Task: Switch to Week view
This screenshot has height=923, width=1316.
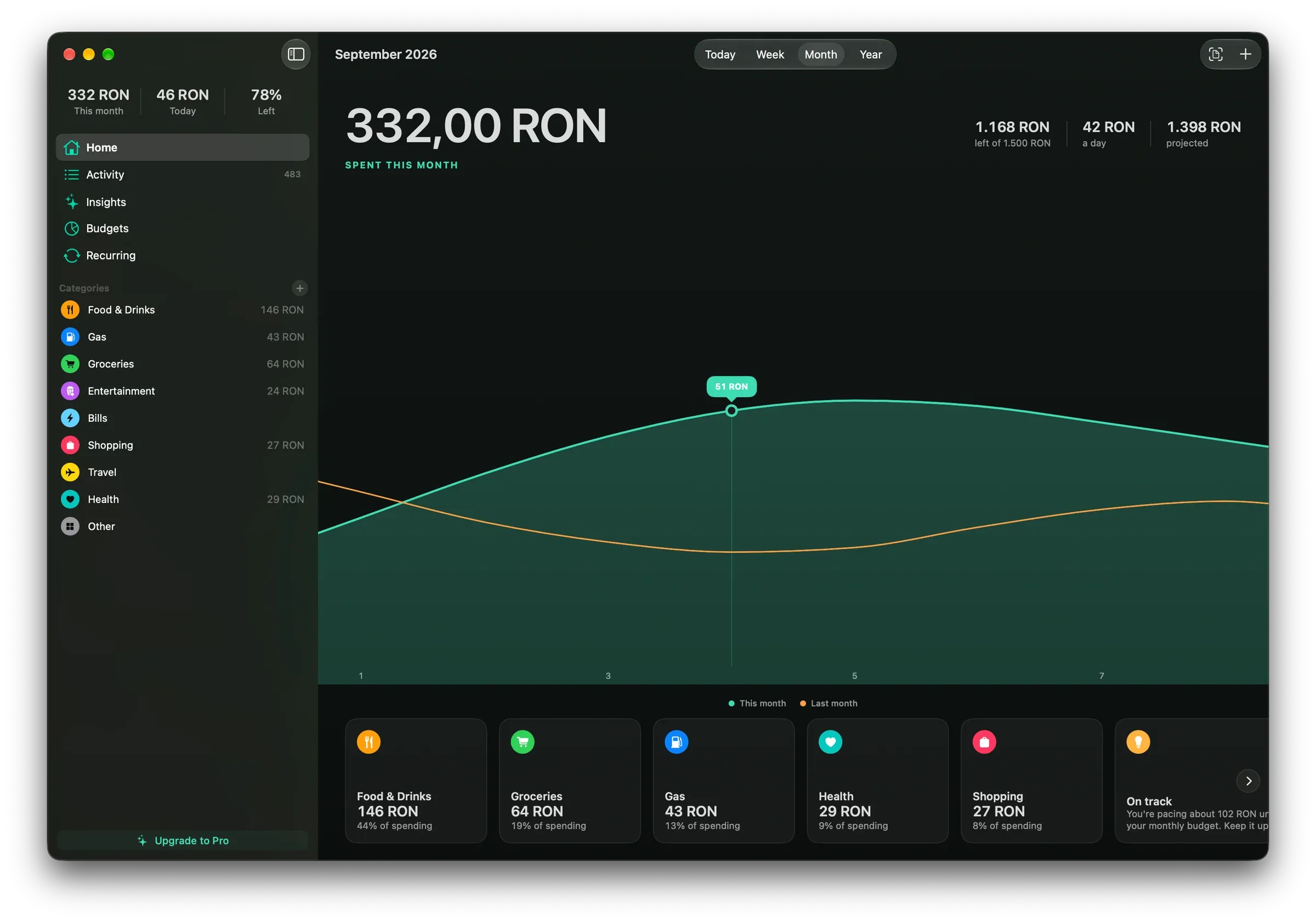Action: tap(770, 54)
